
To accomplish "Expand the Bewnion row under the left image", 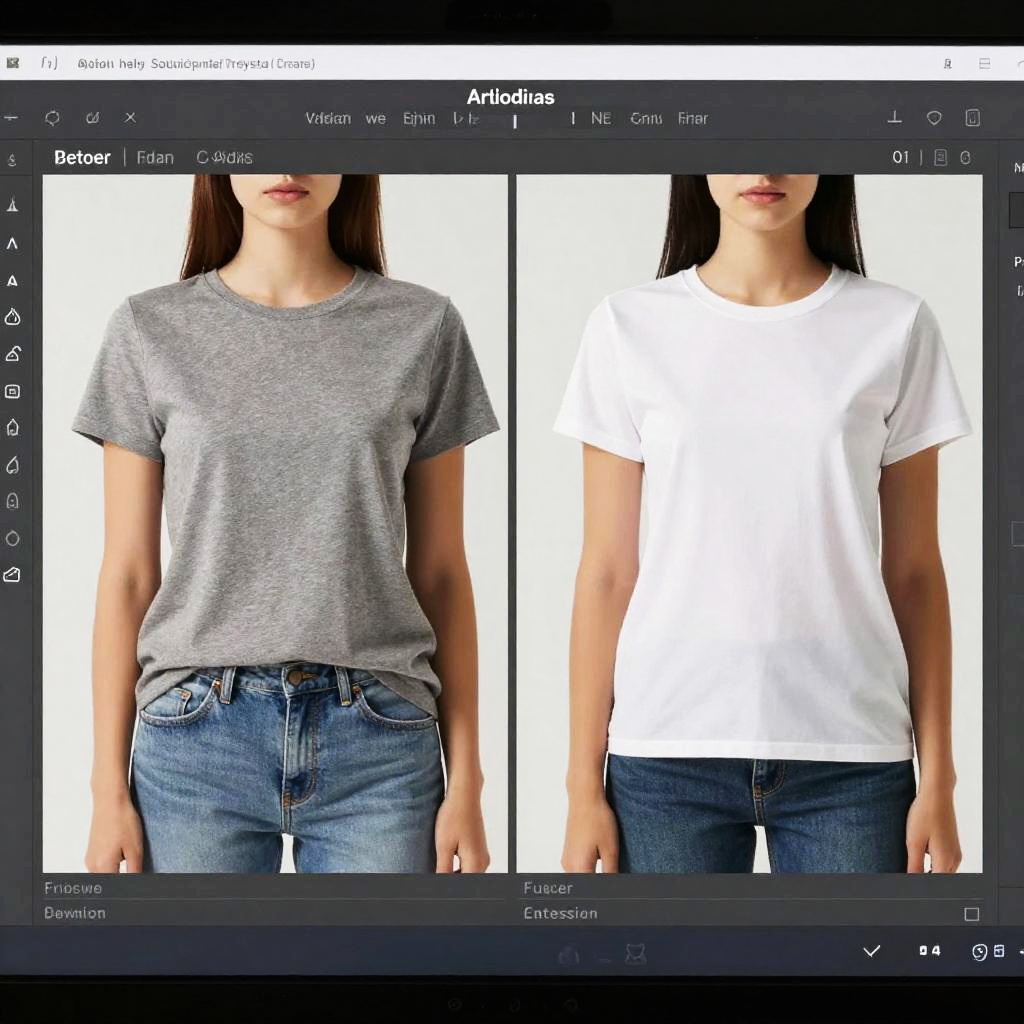I will pyautogui.click(x=75, y=913).
